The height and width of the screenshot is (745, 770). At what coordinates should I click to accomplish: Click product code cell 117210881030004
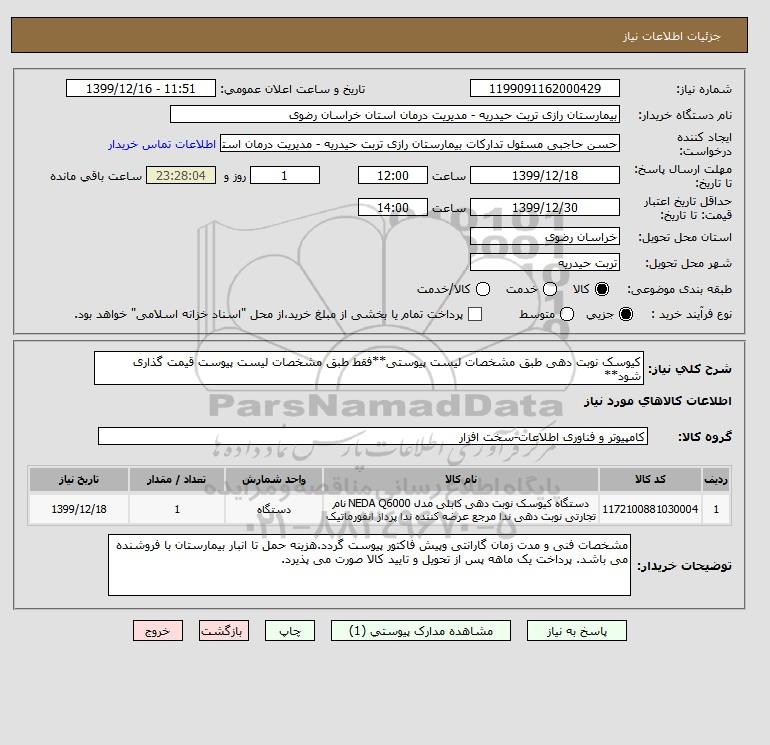click(650, 509)
